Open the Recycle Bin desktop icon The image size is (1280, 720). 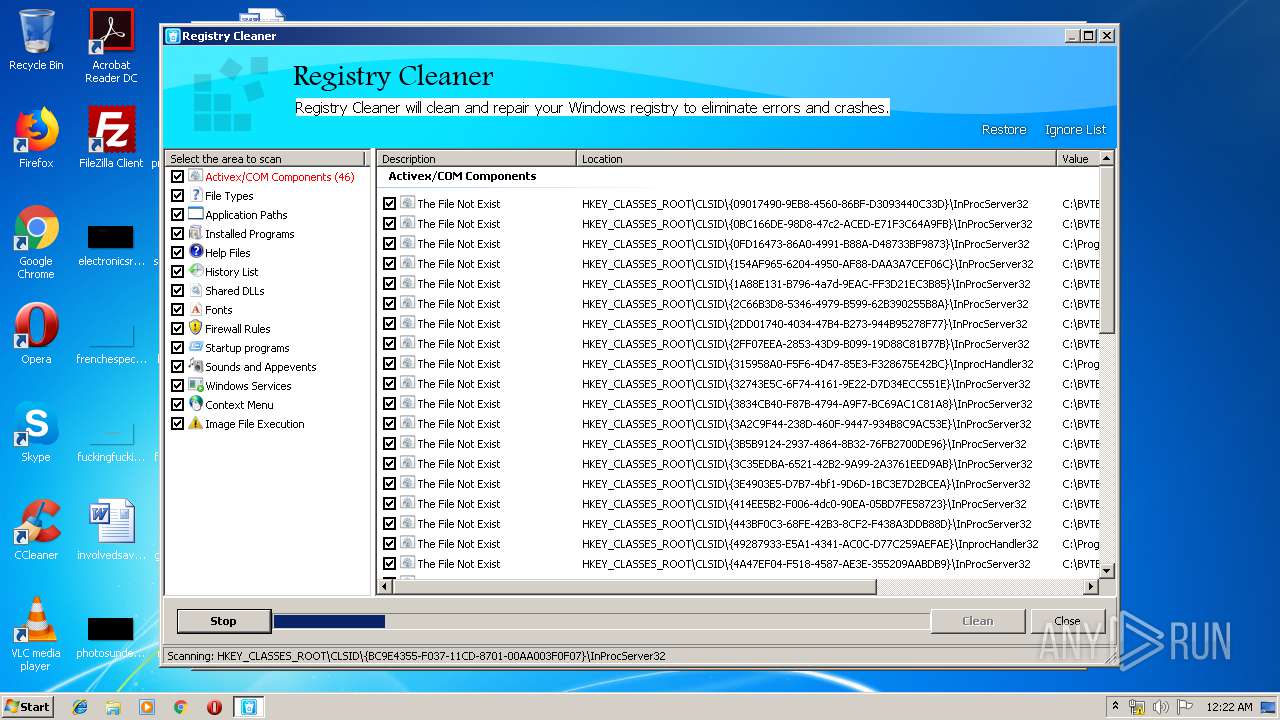click(36, 40)
